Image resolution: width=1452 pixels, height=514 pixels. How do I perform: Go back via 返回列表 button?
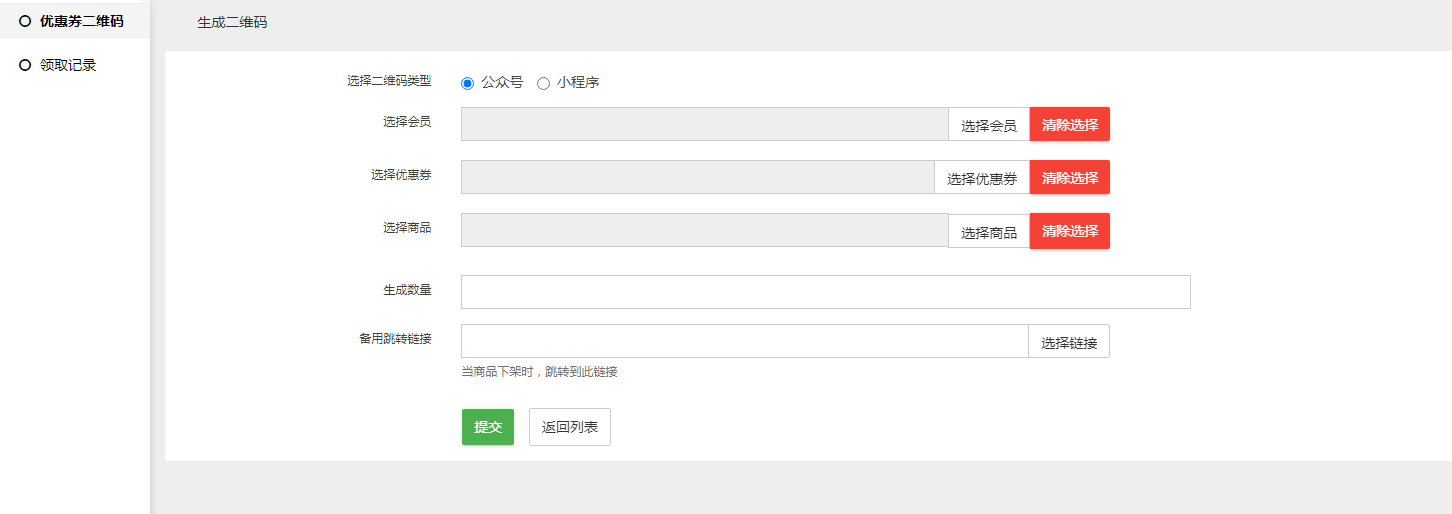569,427
